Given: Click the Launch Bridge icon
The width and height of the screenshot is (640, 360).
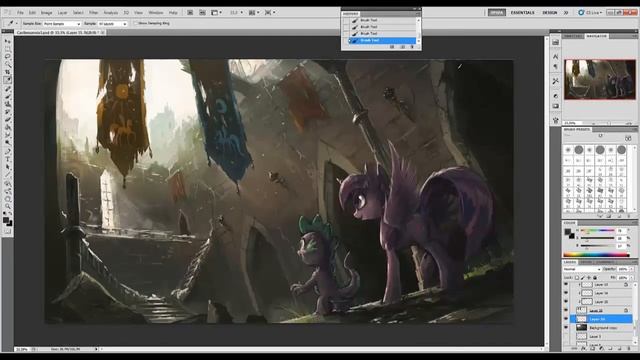Looking at the screenshot, I should pyautogui.click(x=190, y=13).
